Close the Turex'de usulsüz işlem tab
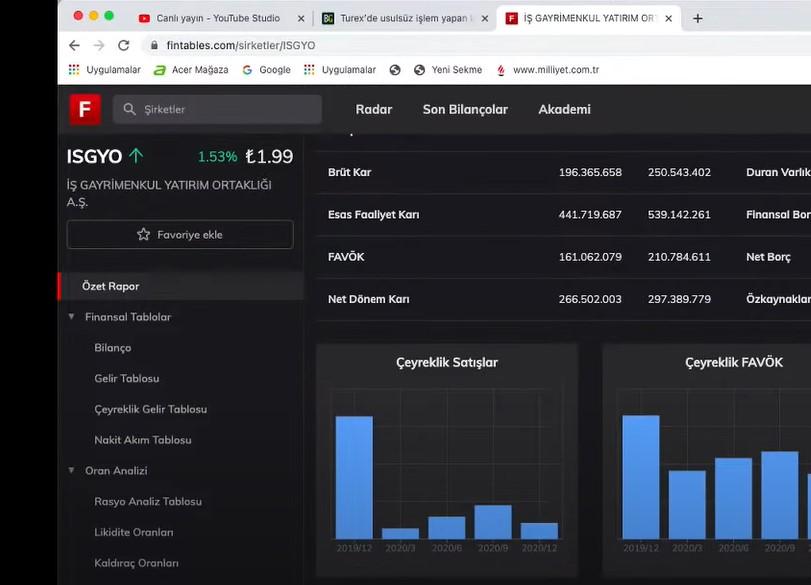 pyautogui.click(x=485, y=19)
